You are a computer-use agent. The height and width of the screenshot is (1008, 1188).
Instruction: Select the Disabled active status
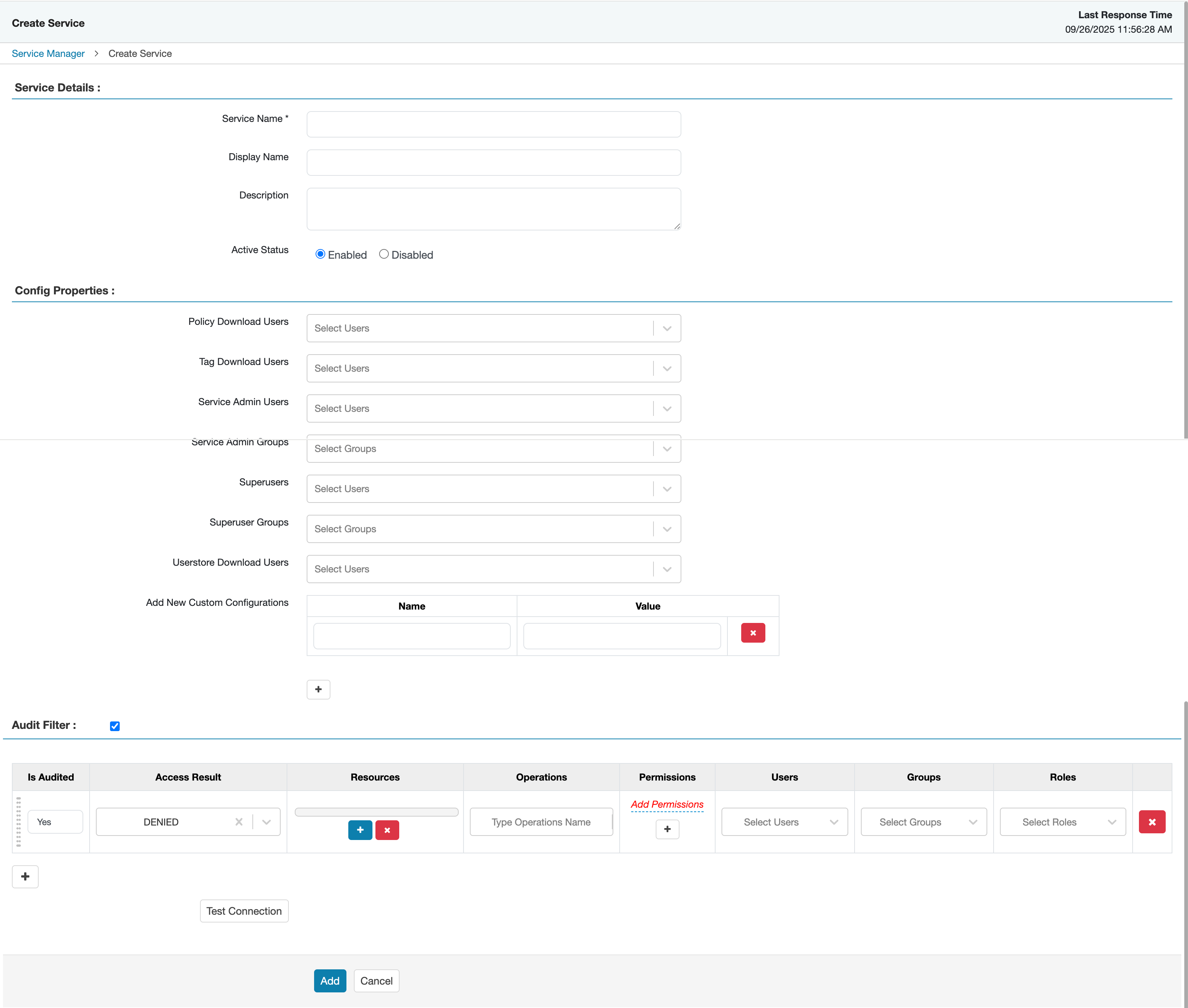point(384,254)
